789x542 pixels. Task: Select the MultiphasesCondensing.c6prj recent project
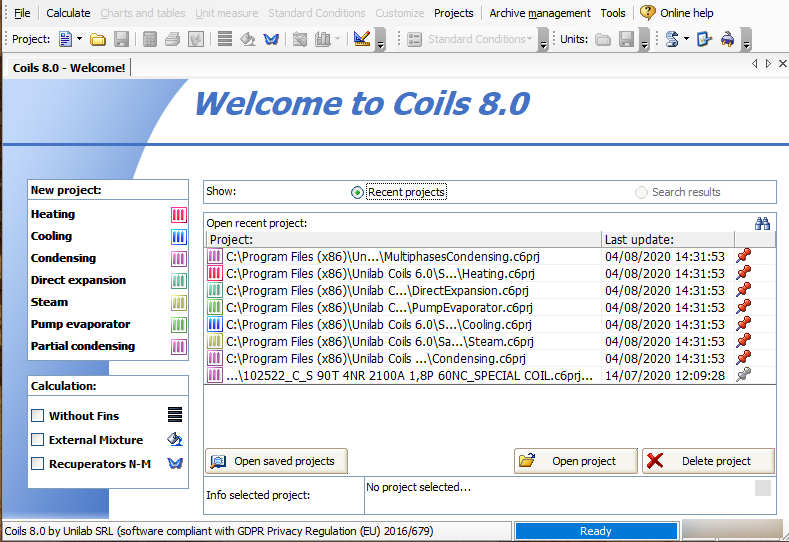[x=490, y=257]
